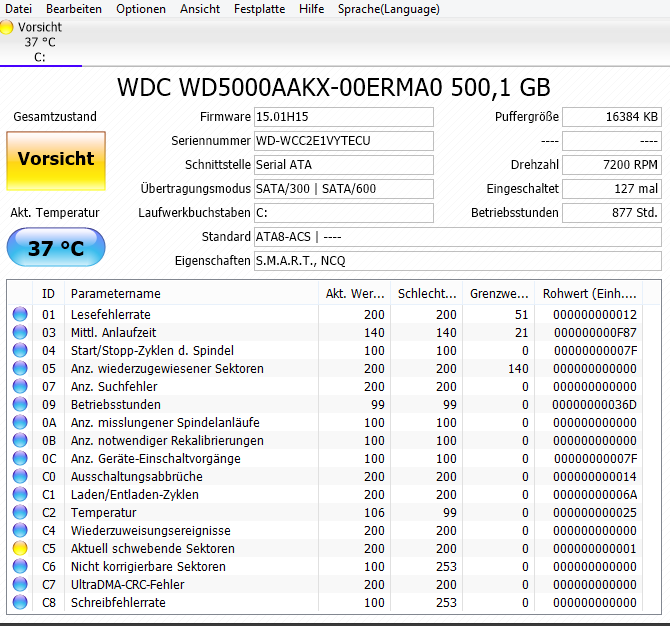Screen dimensions: 670x626
Task: Click raw value 00000000006A
Action: pyautogui.click(x=595, y=494)
